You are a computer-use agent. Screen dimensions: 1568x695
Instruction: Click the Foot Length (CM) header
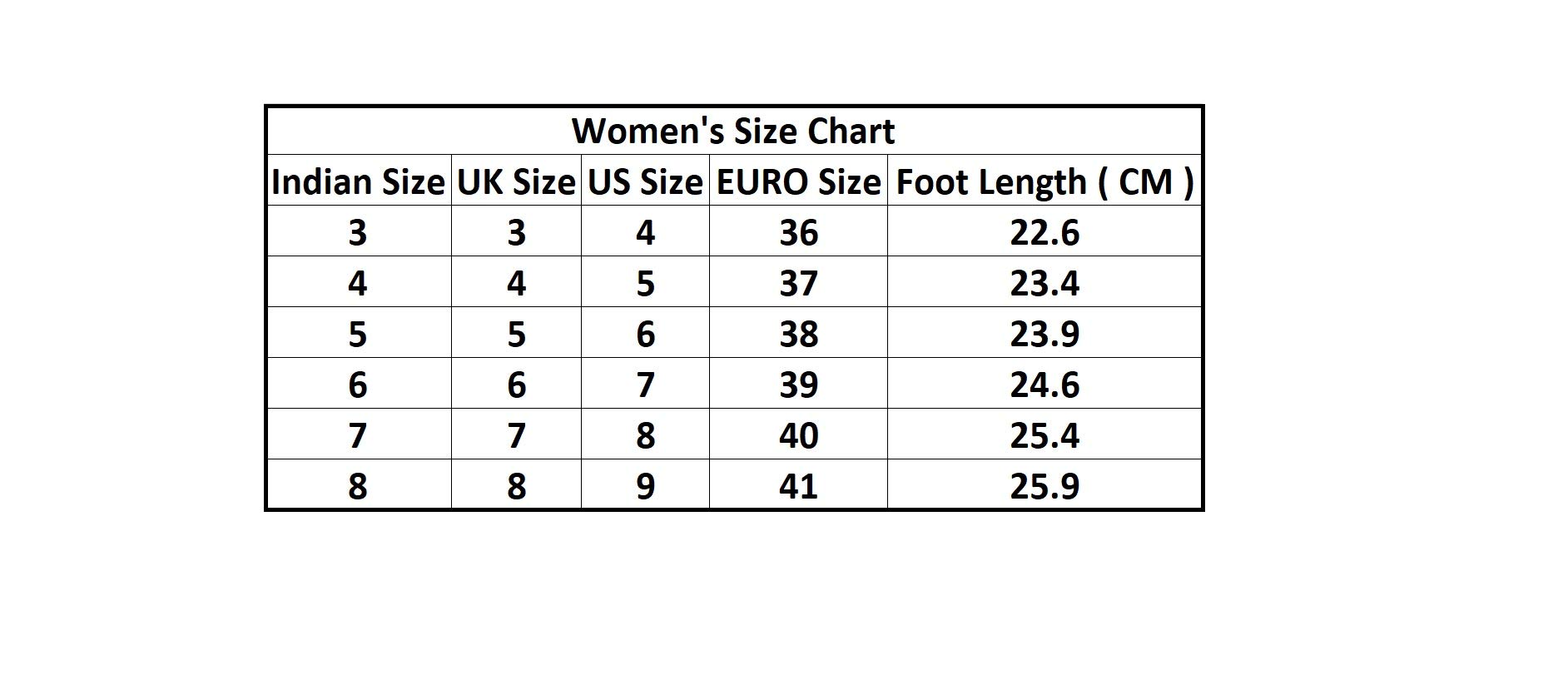click(1045, 182)
